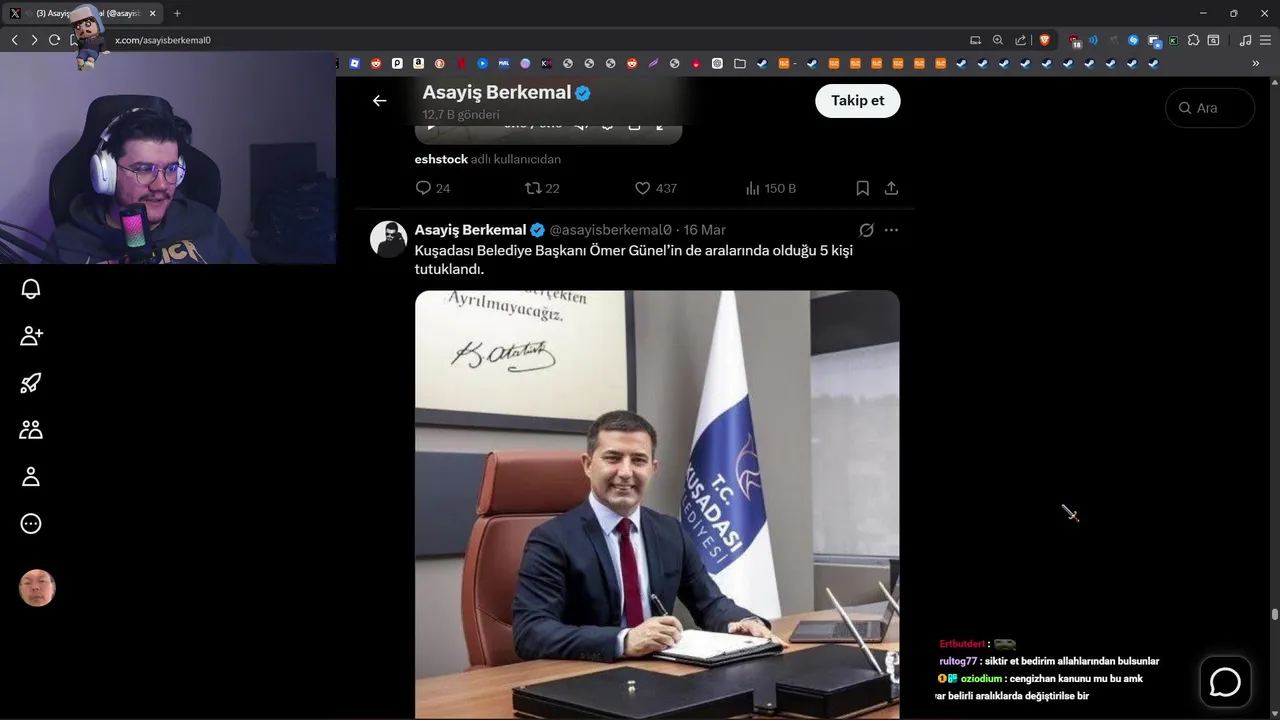This screenshot has height=720, width=1280.
Task: Show hidden bookmarks with the double-chevron
Action: point(1256,63)
